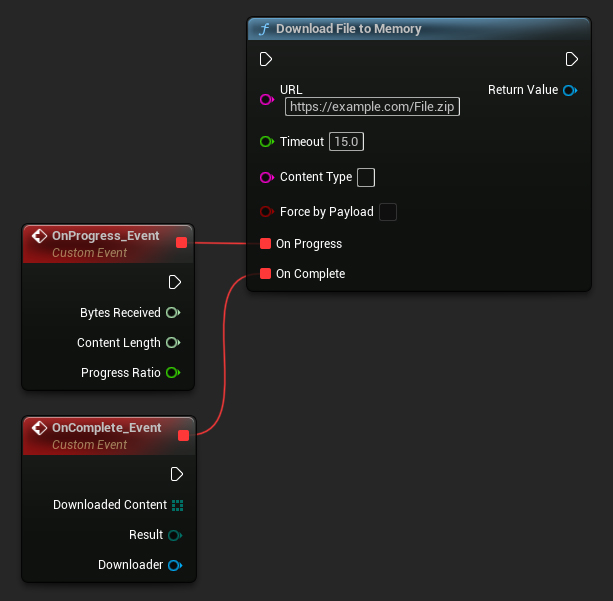Click the Download File to Memory input execution pin
The image size is (613, 601).
coord(266,60)
